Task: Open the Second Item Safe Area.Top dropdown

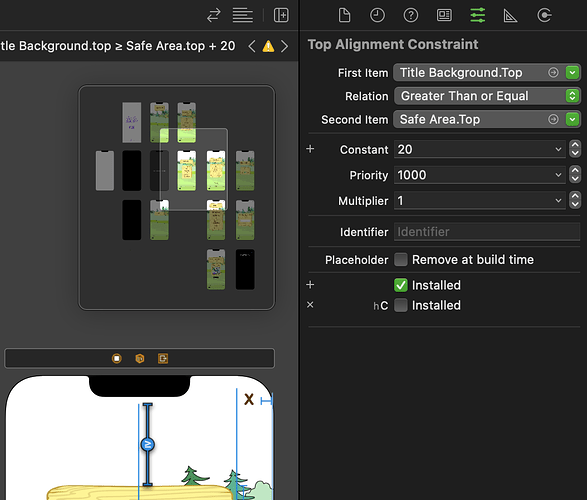Action: [x=572, y=120]
